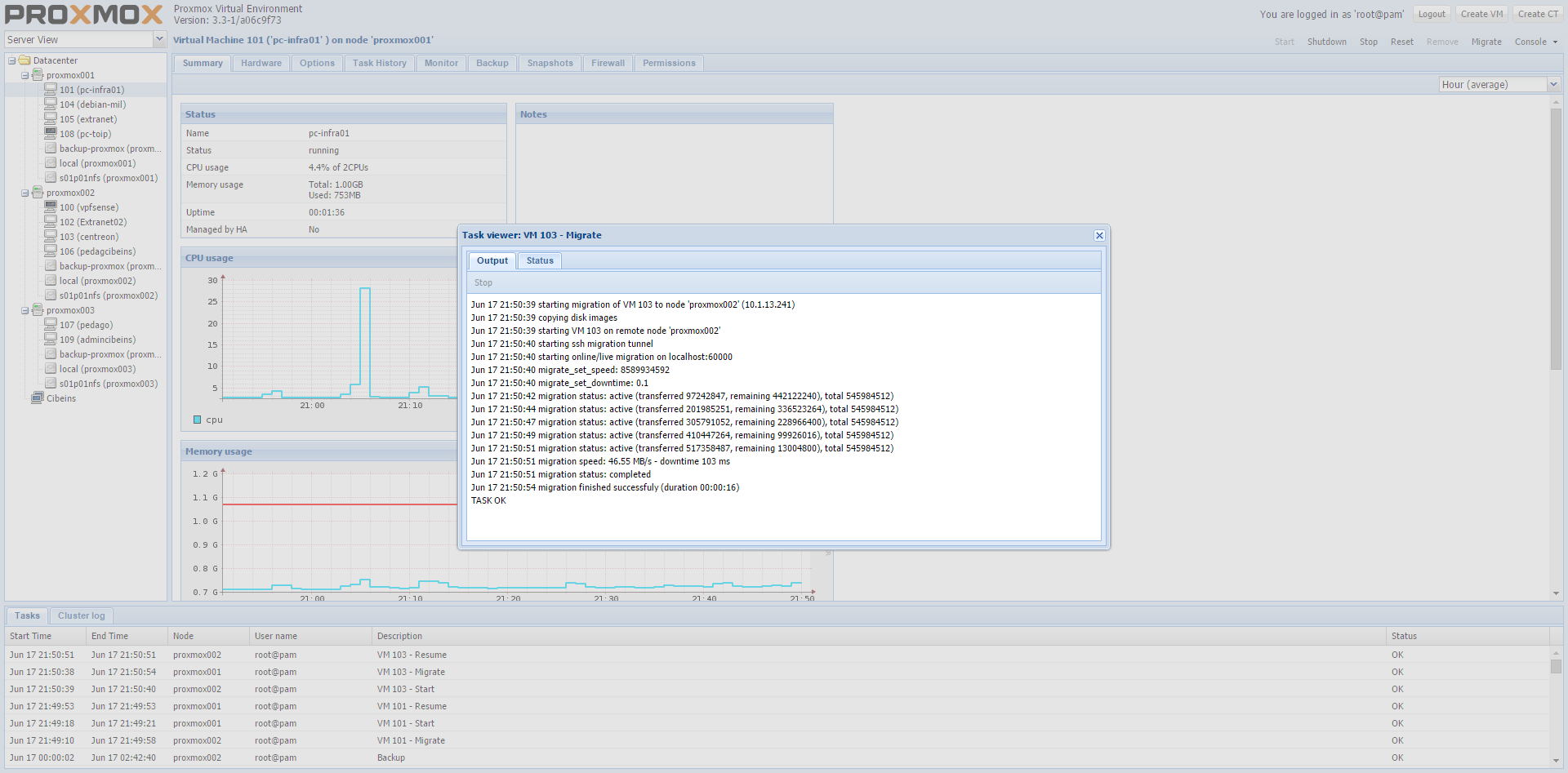This screenshot has width=1568, height=773.
Task: Open the Console dropdown arrow
Action: [1555, 42]
